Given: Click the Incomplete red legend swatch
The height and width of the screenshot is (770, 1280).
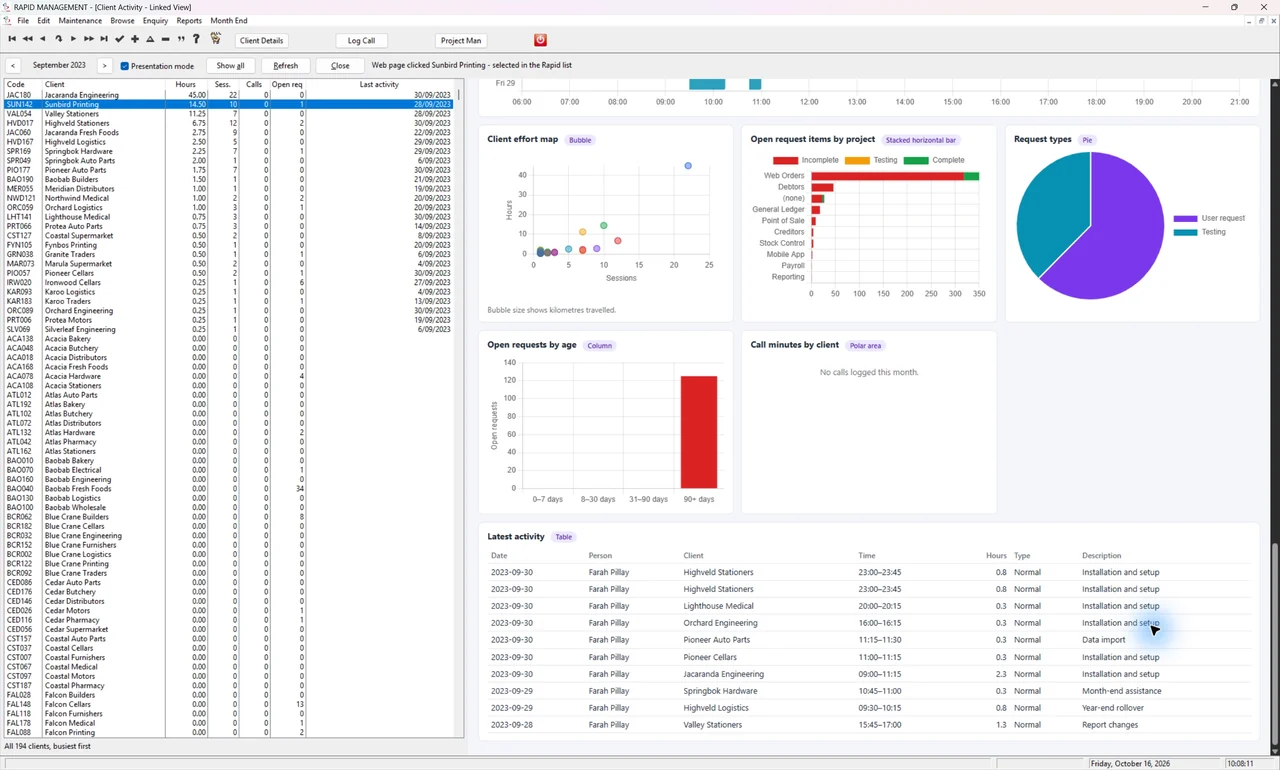Looking at the screenshot, I should pyautogui.click(x=786, y=160).
